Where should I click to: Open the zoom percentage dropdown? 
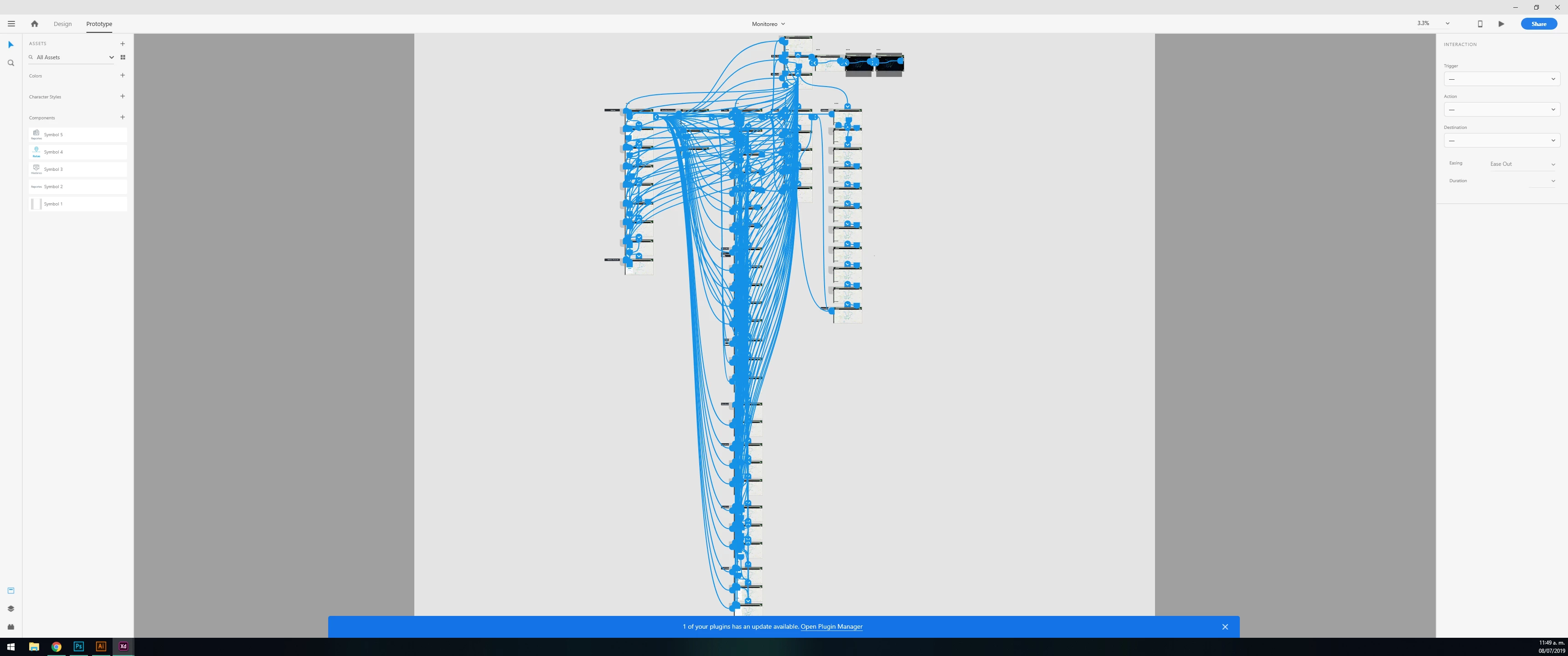point(1447,24)
